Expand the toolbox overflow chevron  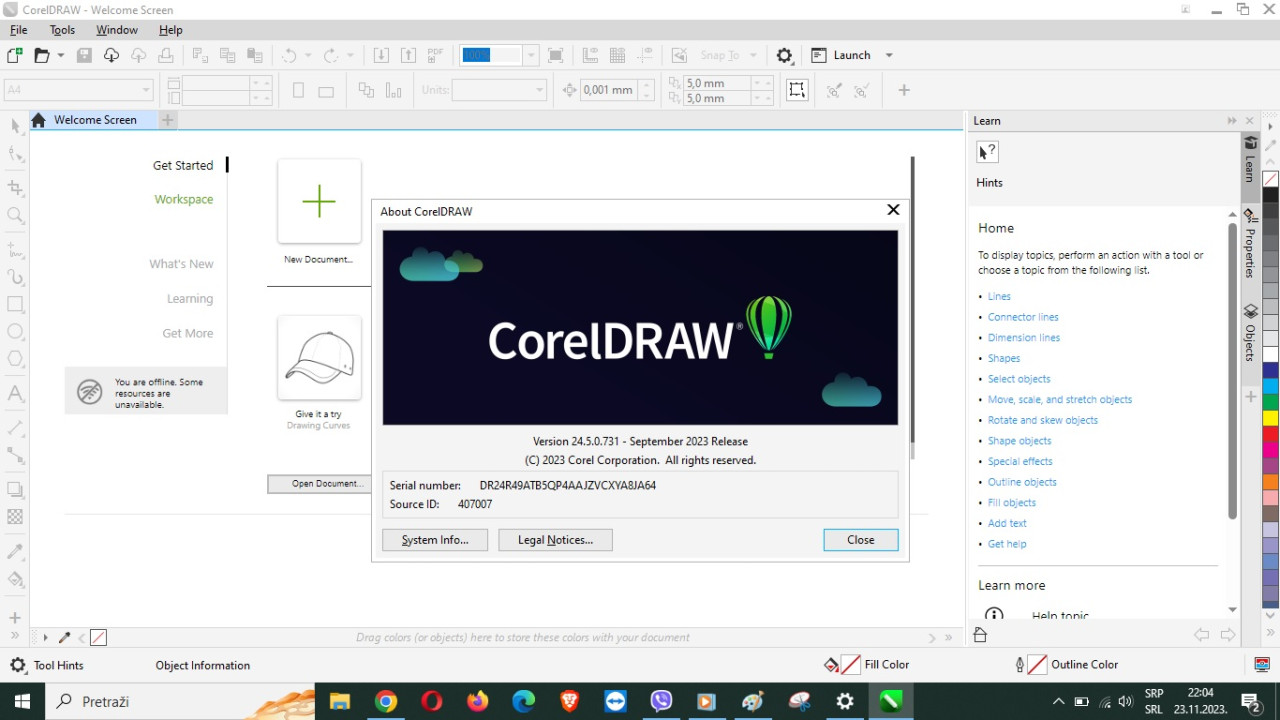(x=15, y=637)
